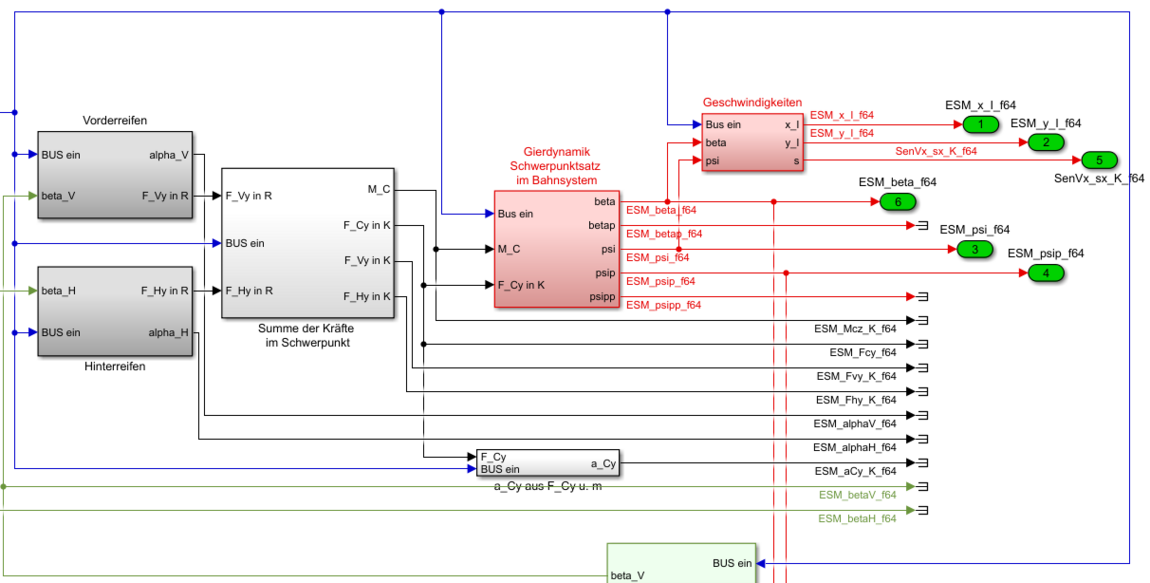Select the red Gierdynamik Schwerpunktsatz block
The width and height of the screenshot is (1150, 583).
click(556, 248)
